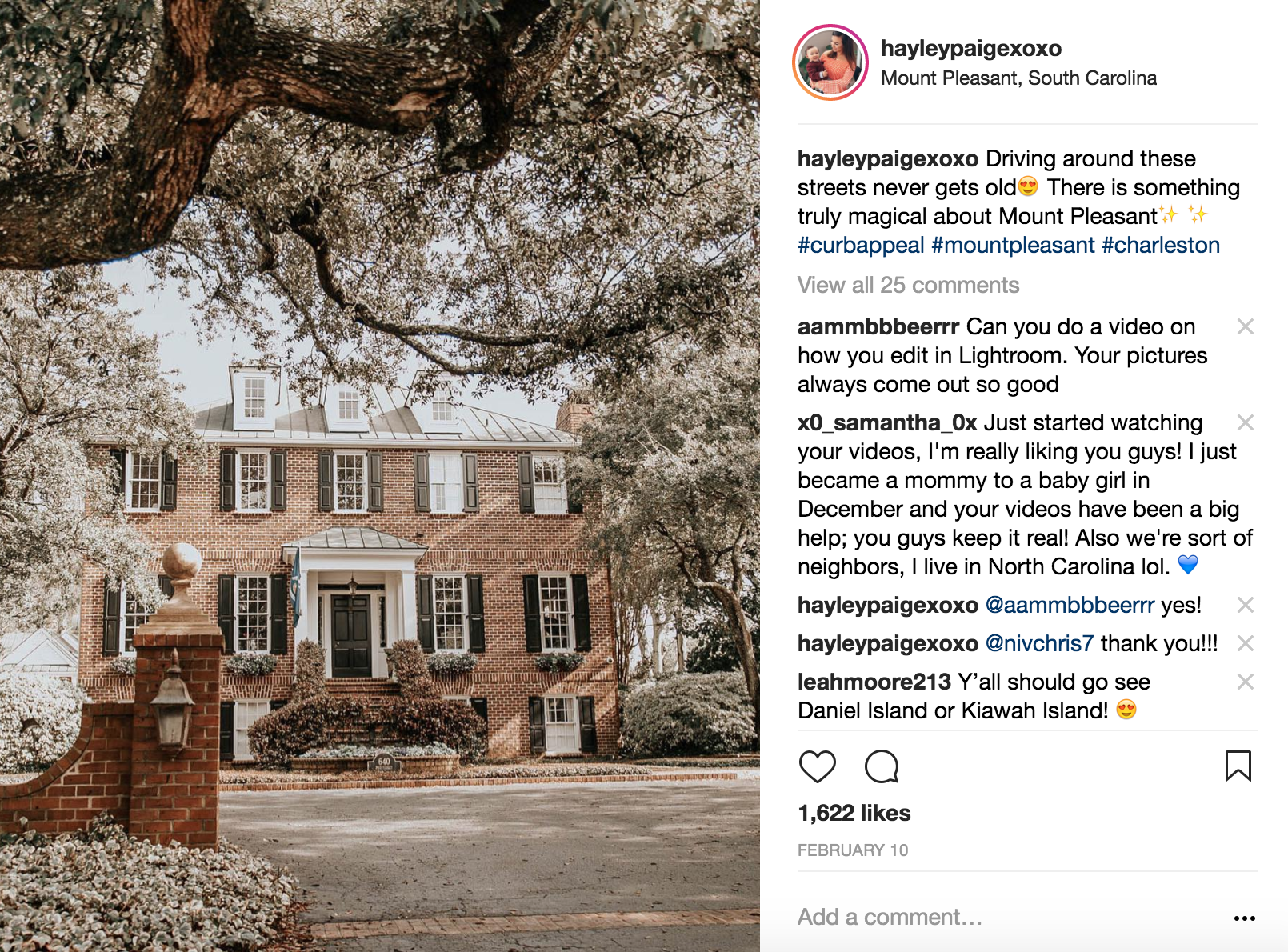Open the #charleston hashtag
This screenshot has width=1288, height=952.
[x=1161, y=245]
